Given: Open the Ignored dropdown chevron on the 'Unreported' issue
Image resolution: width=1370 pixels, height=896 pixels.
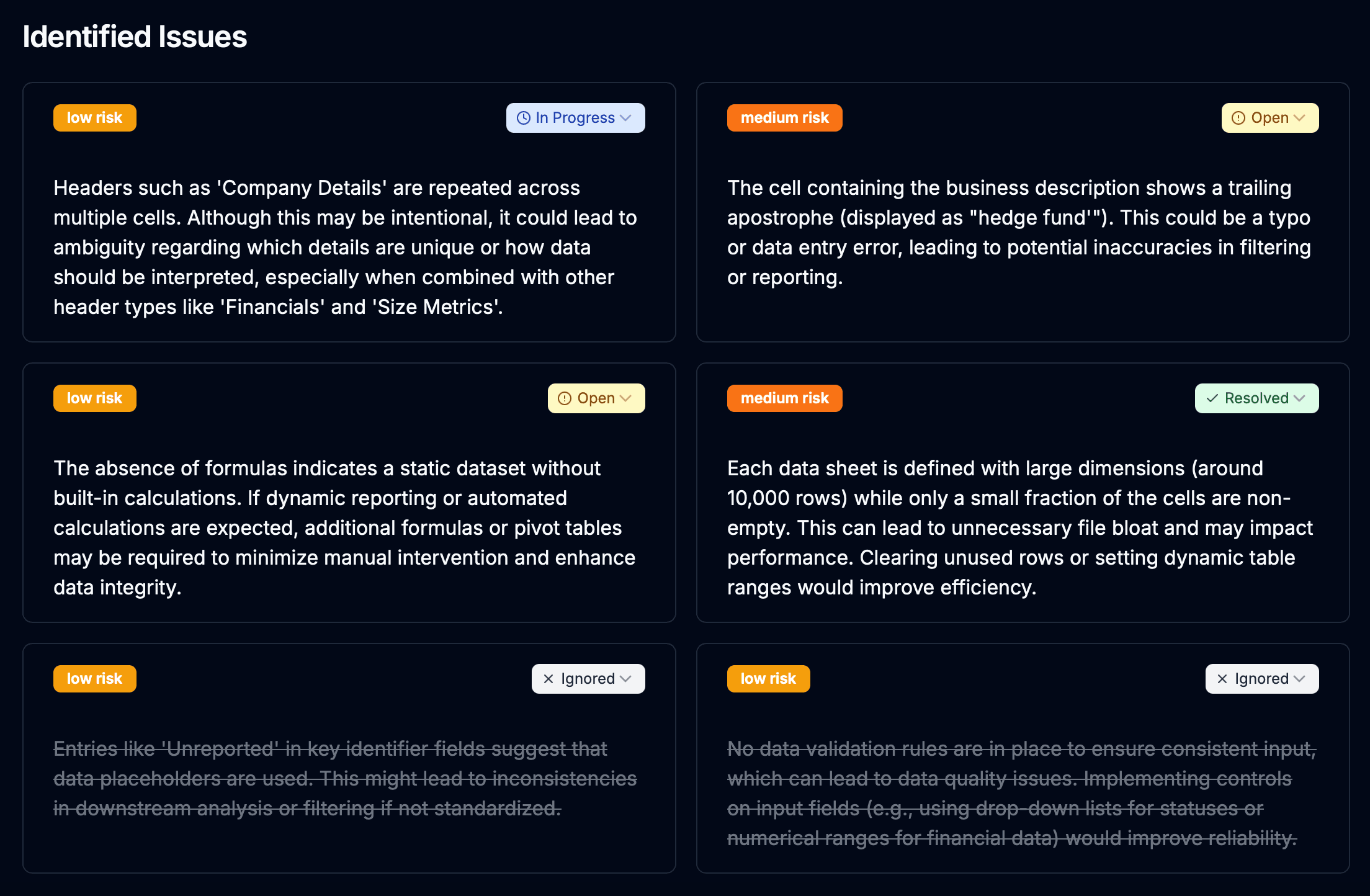Looking at the screenshot, I should point(625,679).
